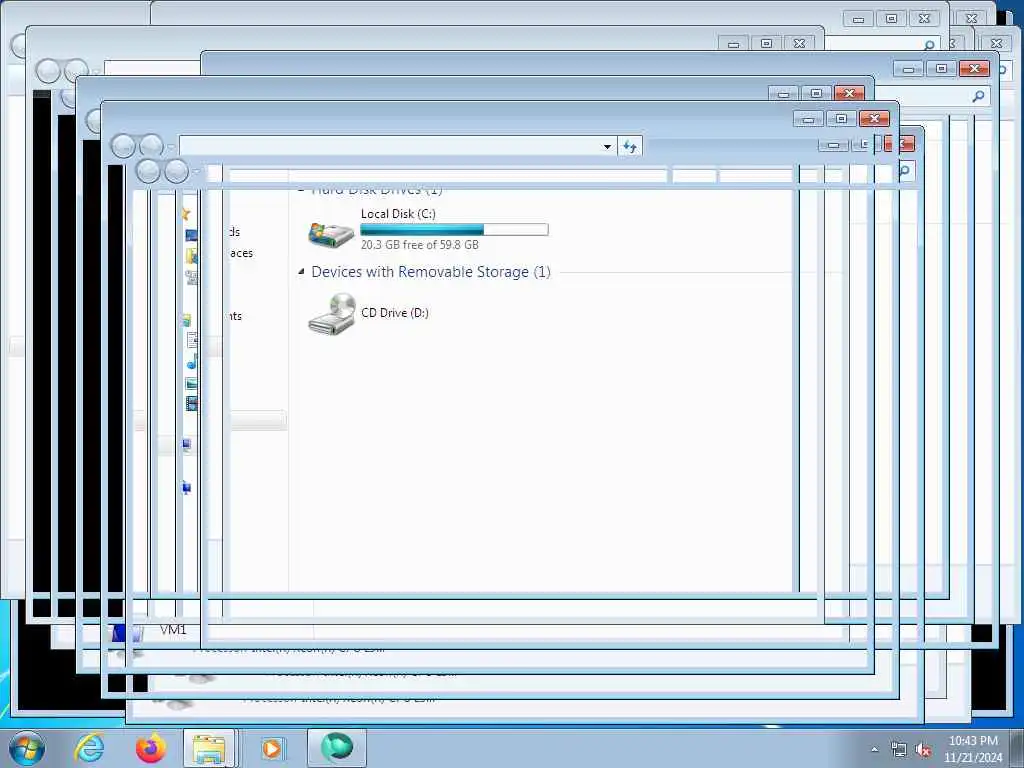Image resolution: width=1024 pixels, height=768 pixels.
Task: Open the Recent Places icon in sidebar
Action: pos(191,278)
